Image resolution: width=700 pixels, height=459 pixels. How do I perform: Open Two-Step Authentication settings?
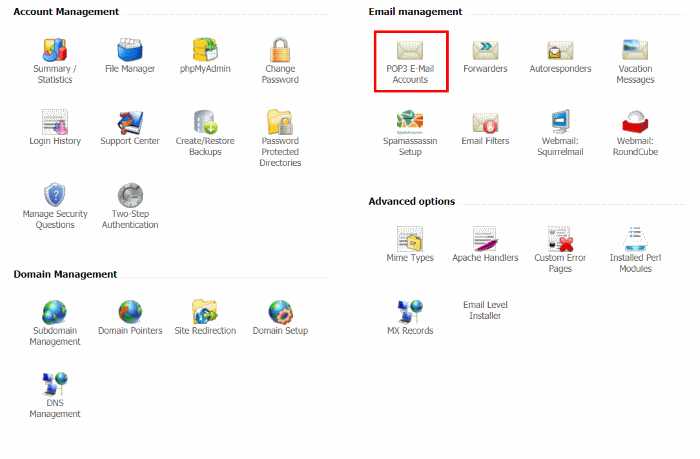[x=130, y=195]
